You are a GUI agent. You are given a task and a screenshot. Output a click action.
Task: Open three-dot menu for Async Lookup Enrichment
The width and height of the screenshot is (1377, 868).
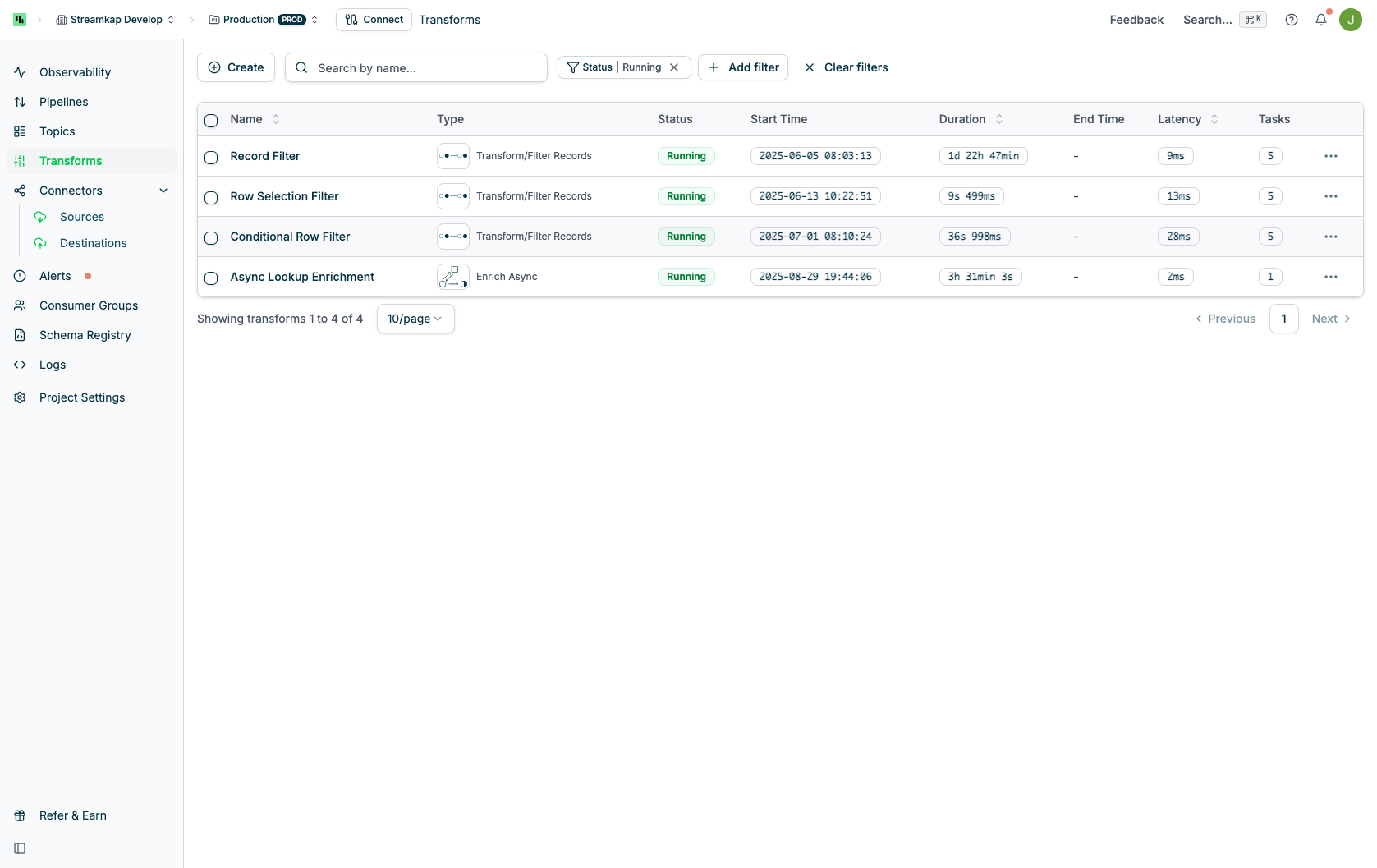click(x=1331, y=277)
